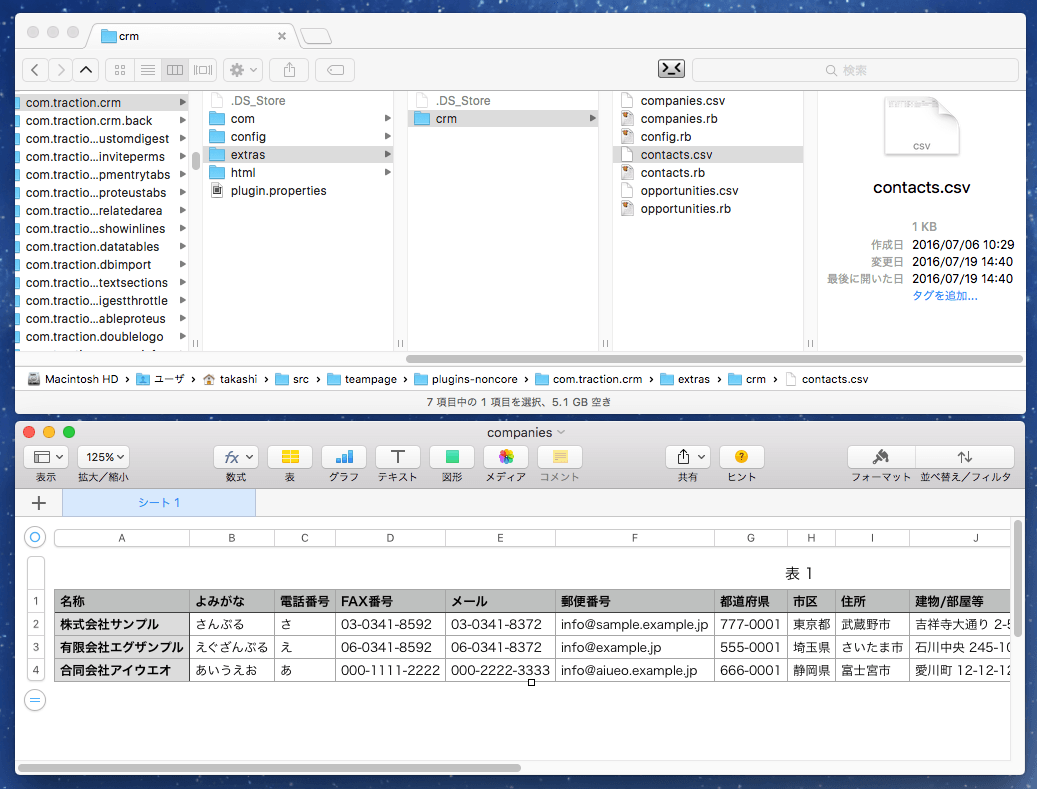Open the chart (グラフ) tool
This screenshot has width=1037, height=789.
(x=344, y=457)
